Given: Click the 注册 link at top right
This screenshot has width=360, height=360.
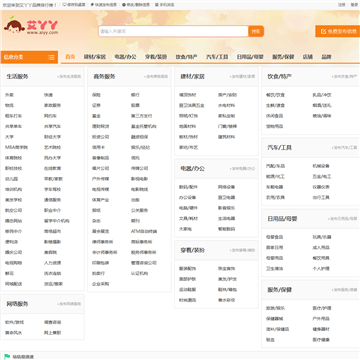Looking at the screenshot, I should (342, 5).
